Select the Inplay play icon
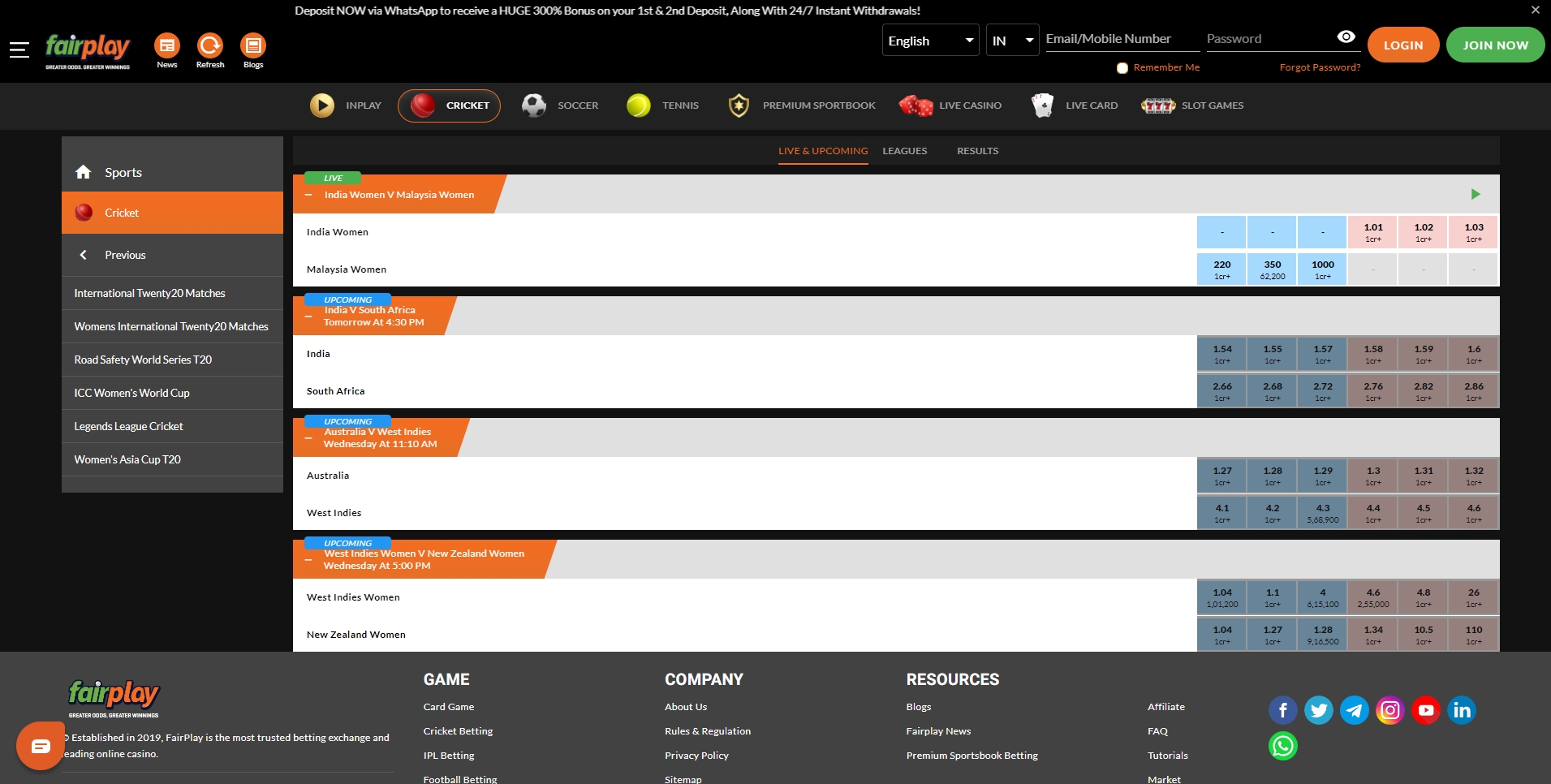Screen dimensions: 1551x784 pyautogui.click(x=322, y=106)
